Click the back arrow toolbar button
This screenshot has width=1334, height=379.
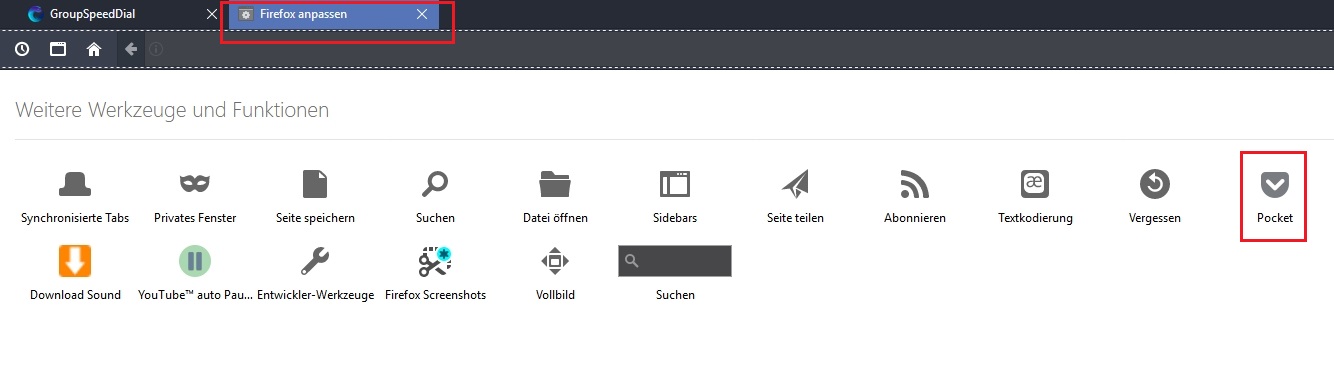(x=131, y=48)
